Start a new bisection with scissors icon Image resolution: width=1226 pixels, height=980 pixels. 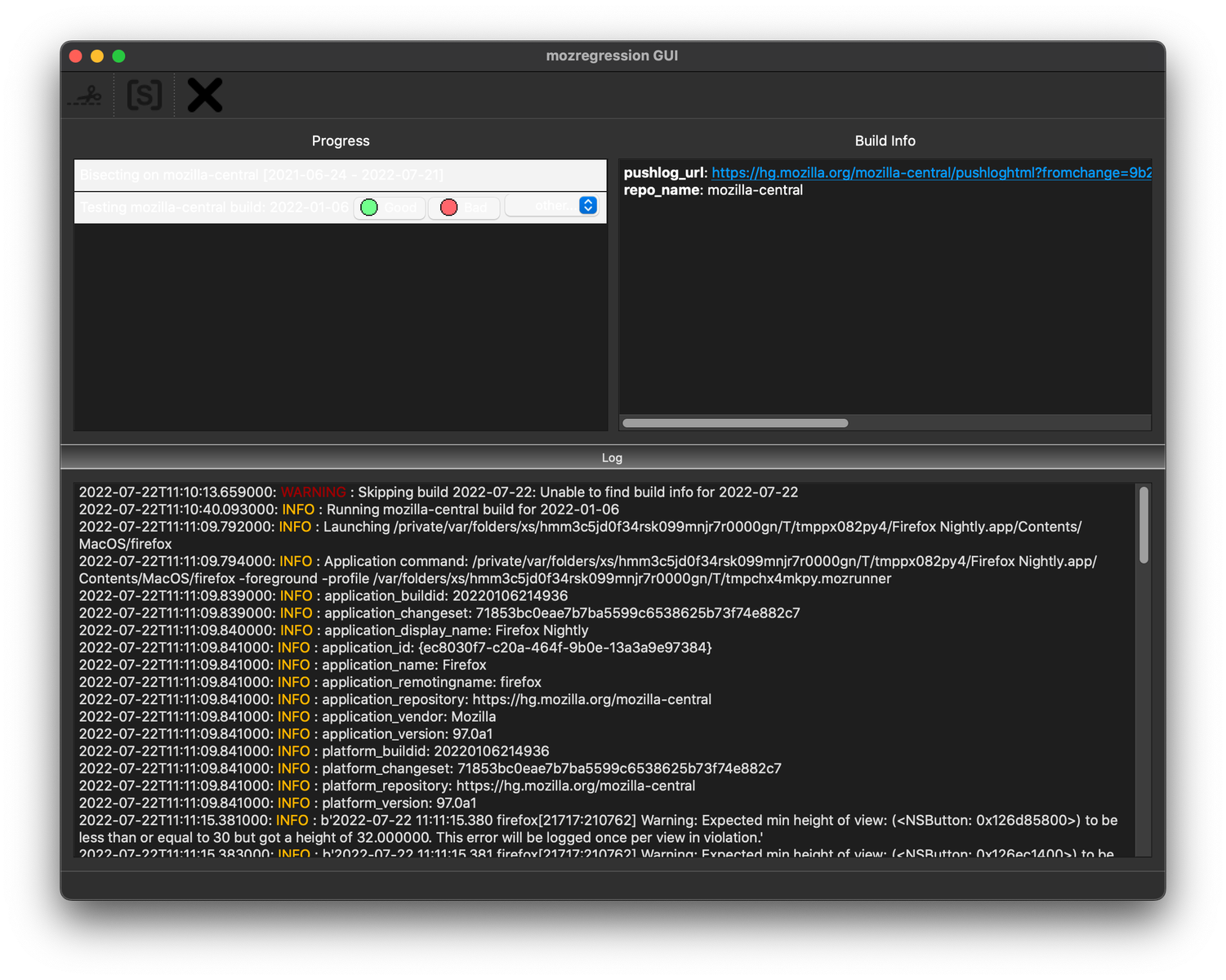point(85,96)
